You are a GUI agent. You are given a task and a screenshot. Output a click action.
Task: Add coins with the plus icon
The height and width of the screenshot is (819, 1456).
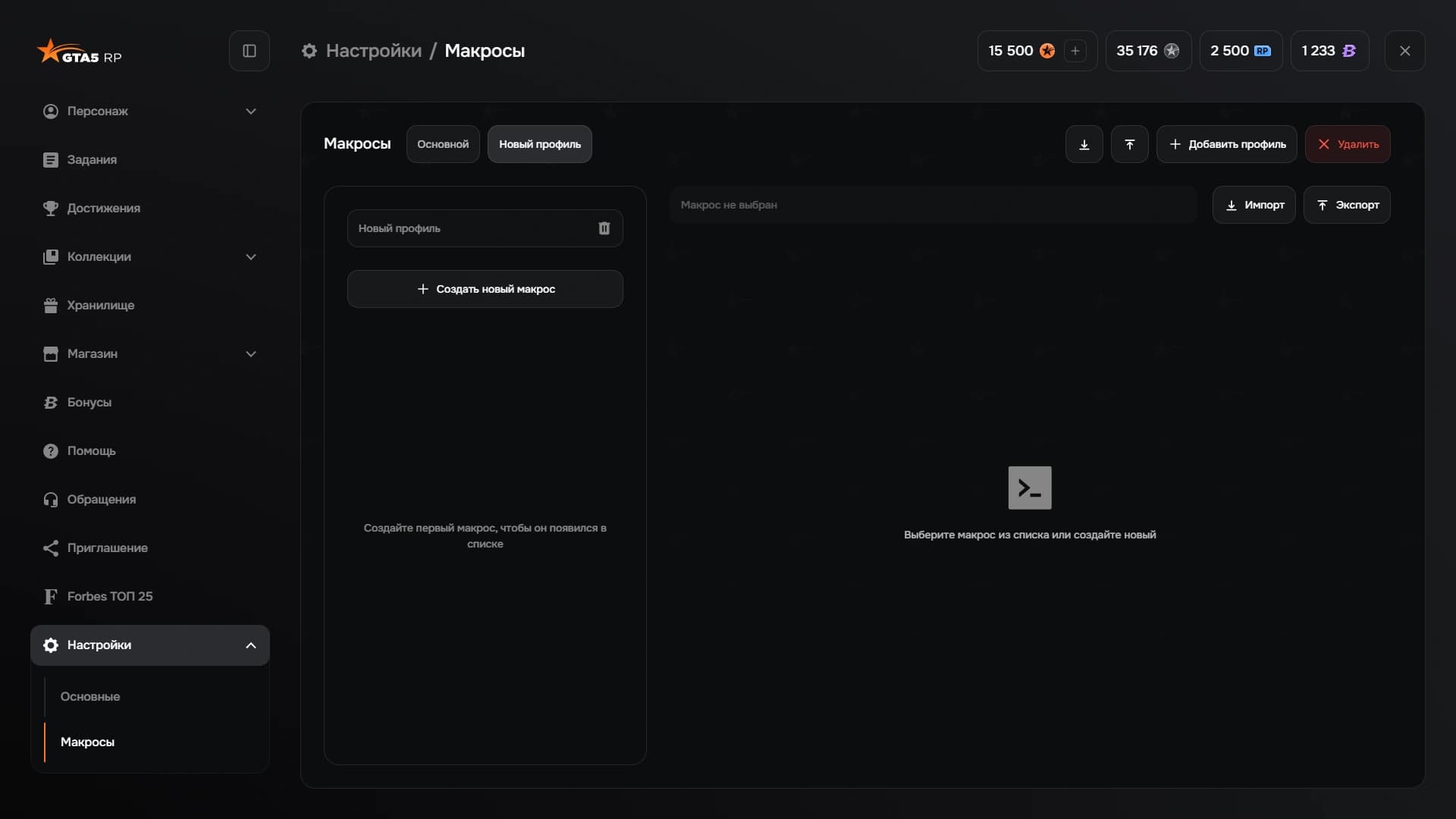pos(1075,51)
